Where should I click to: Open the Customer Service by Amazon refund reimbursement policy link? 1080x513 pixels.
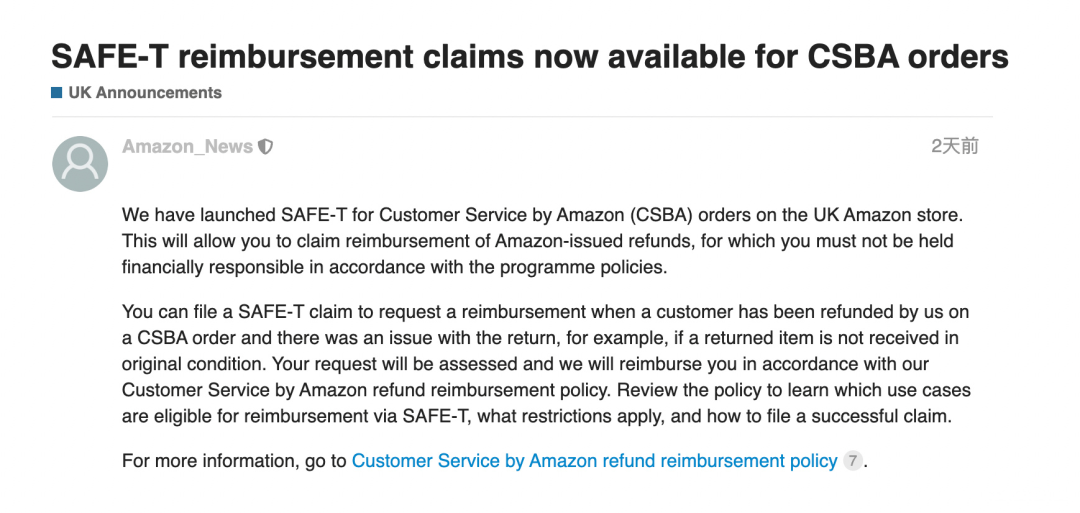[594, 461]
